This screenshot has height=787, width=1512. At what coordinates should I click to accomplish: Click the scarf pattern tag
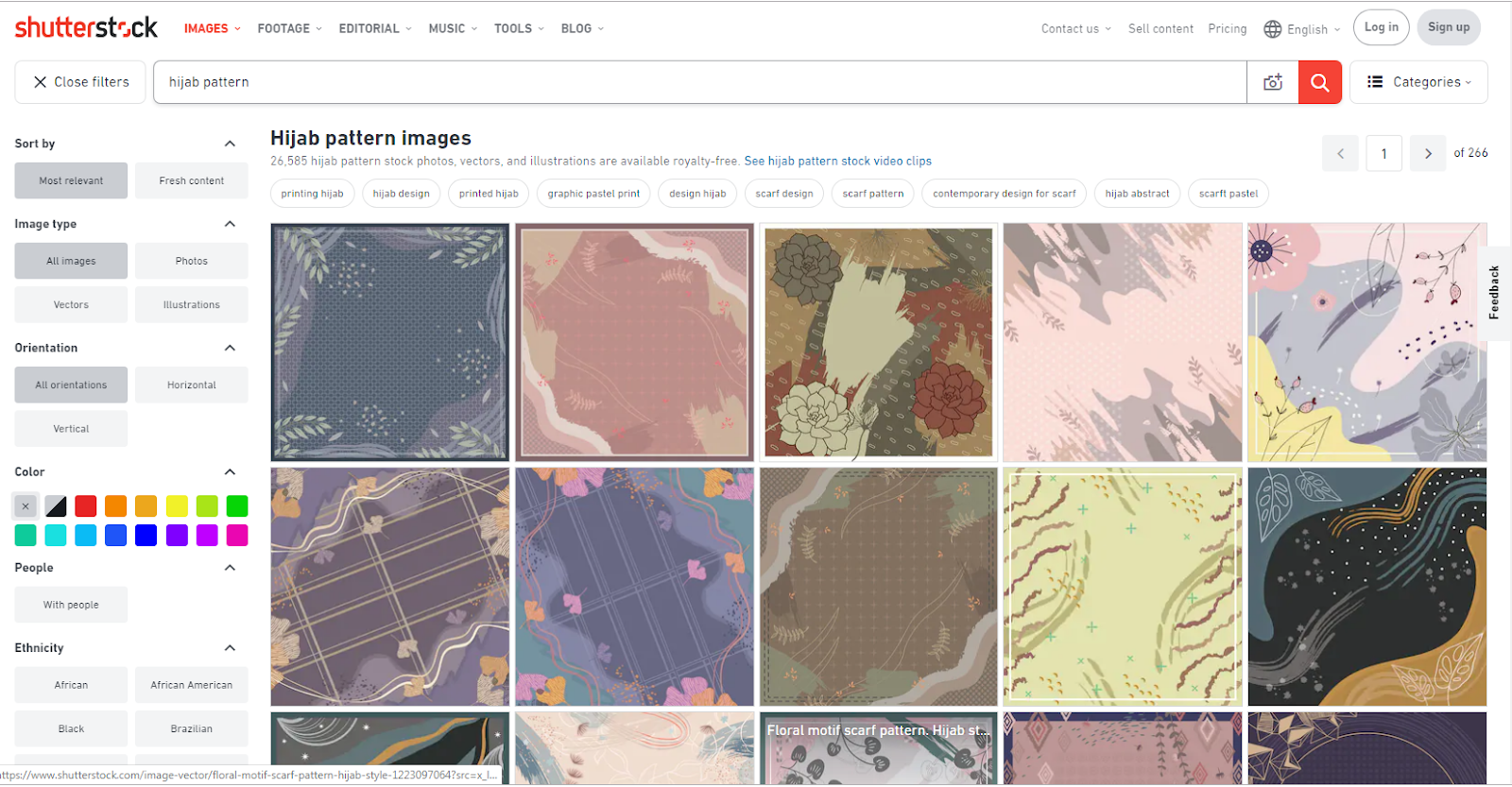coord(873,193)
